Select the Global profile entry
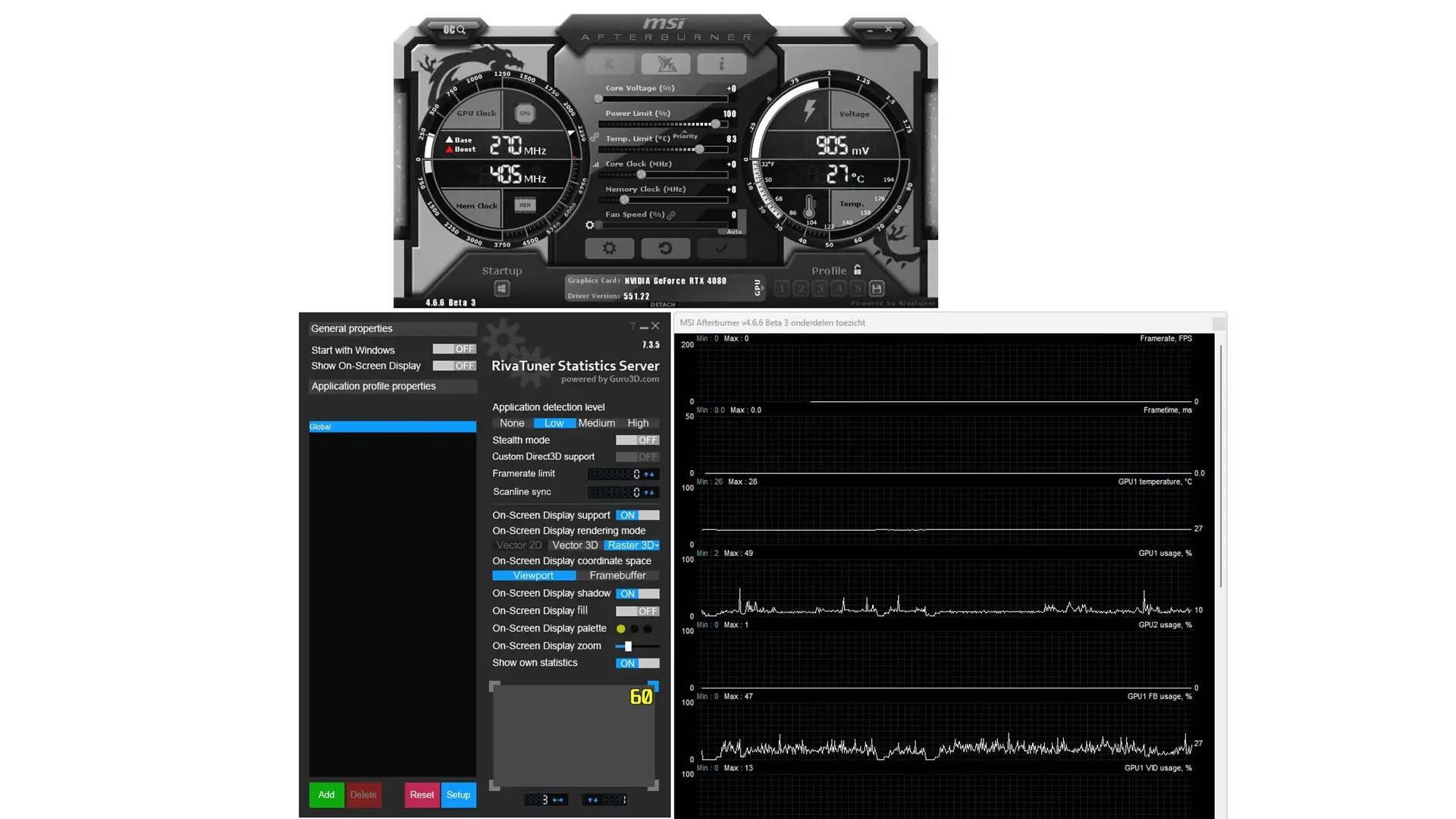Viewport: 1456px width, 819px height. 393,427
